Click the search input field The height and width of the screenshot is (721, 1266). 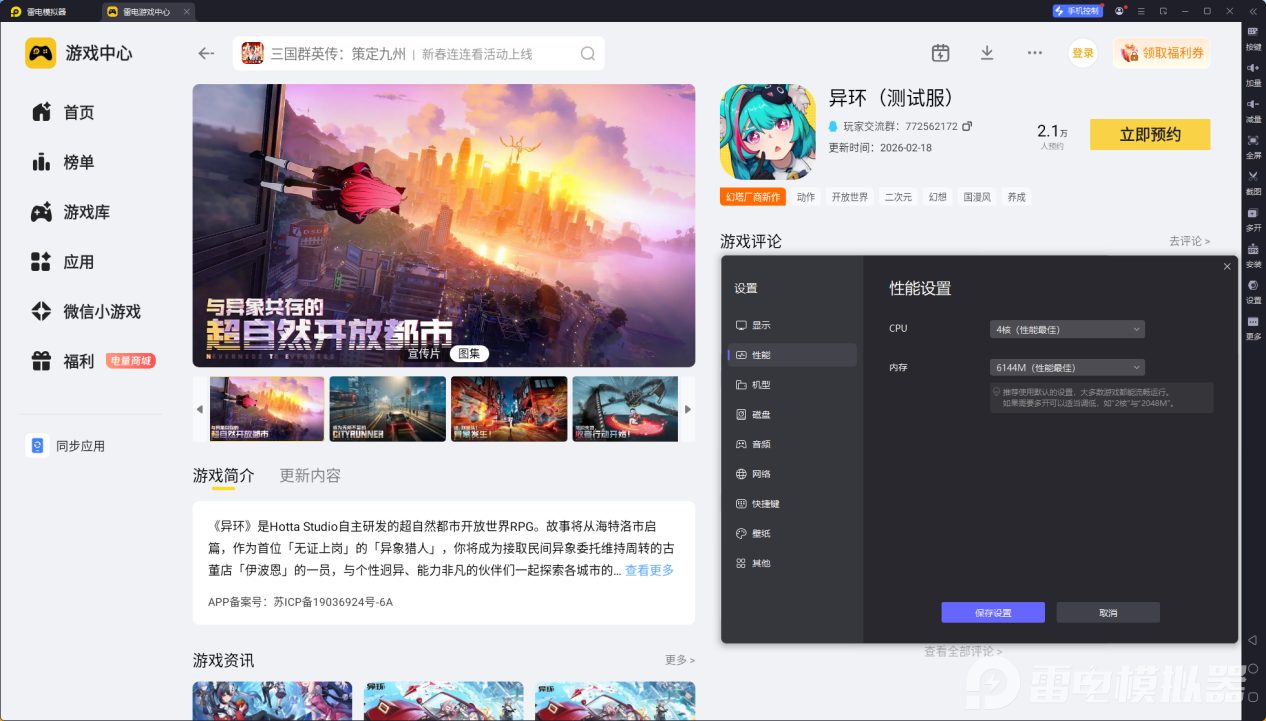pyautogui.click(x=419, y=54)
